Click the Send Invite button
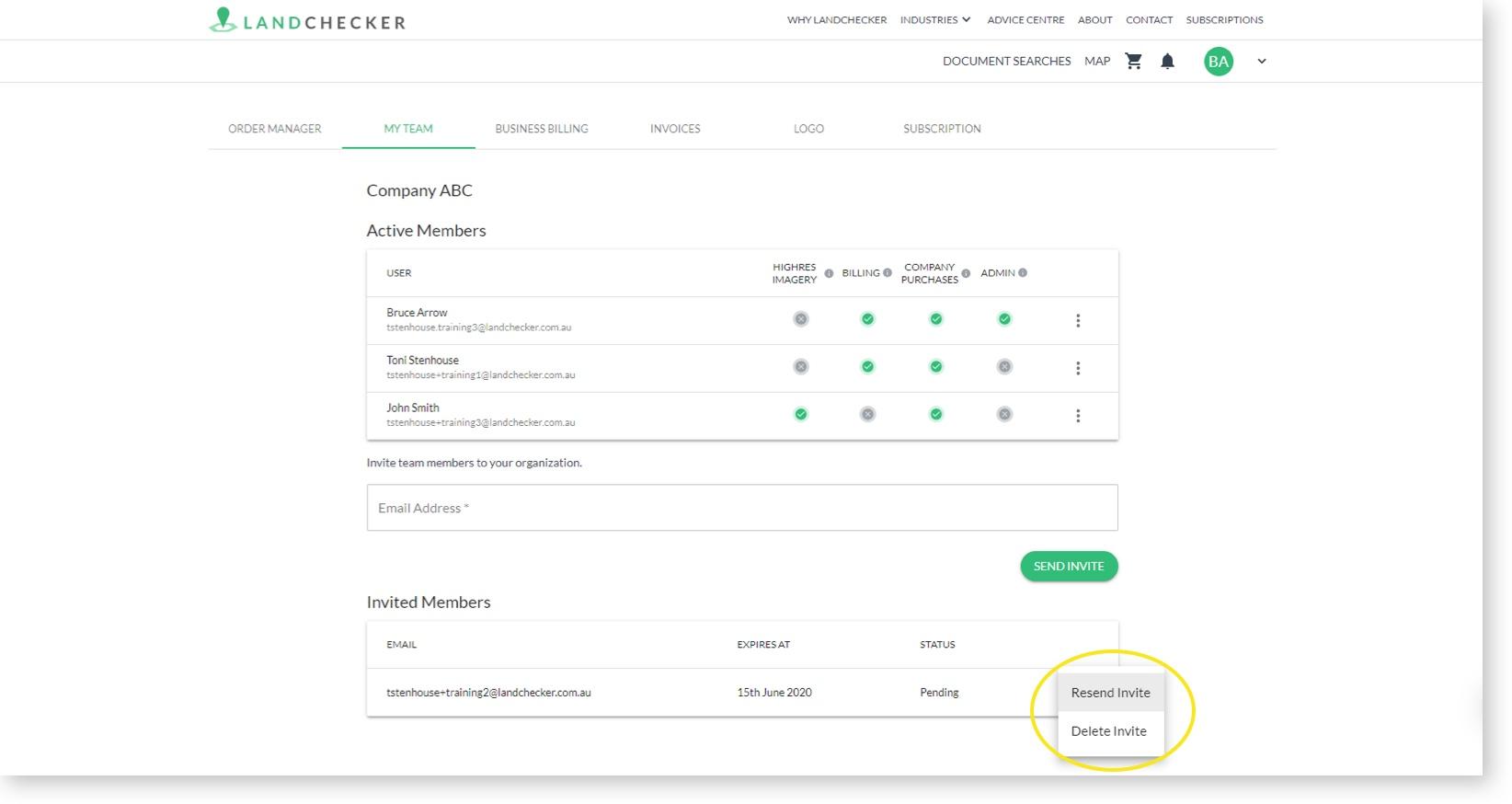Image resolution: width=1512 pixels, height=804 pixels. 1069,567
